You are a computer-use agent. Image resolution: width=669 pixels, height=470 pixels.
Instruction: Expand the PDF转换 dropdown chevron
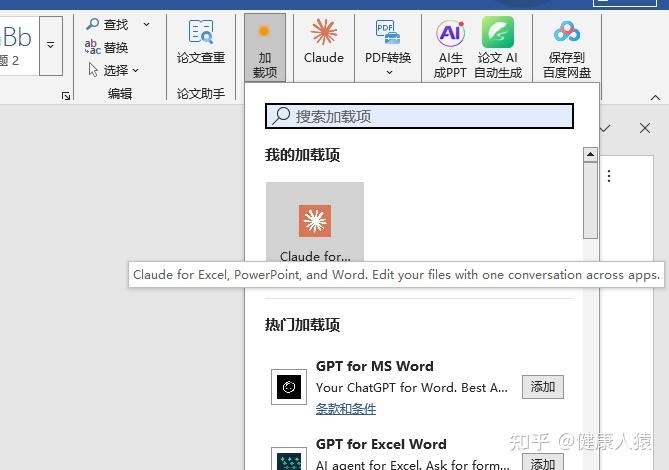click(x=389, y=73)
